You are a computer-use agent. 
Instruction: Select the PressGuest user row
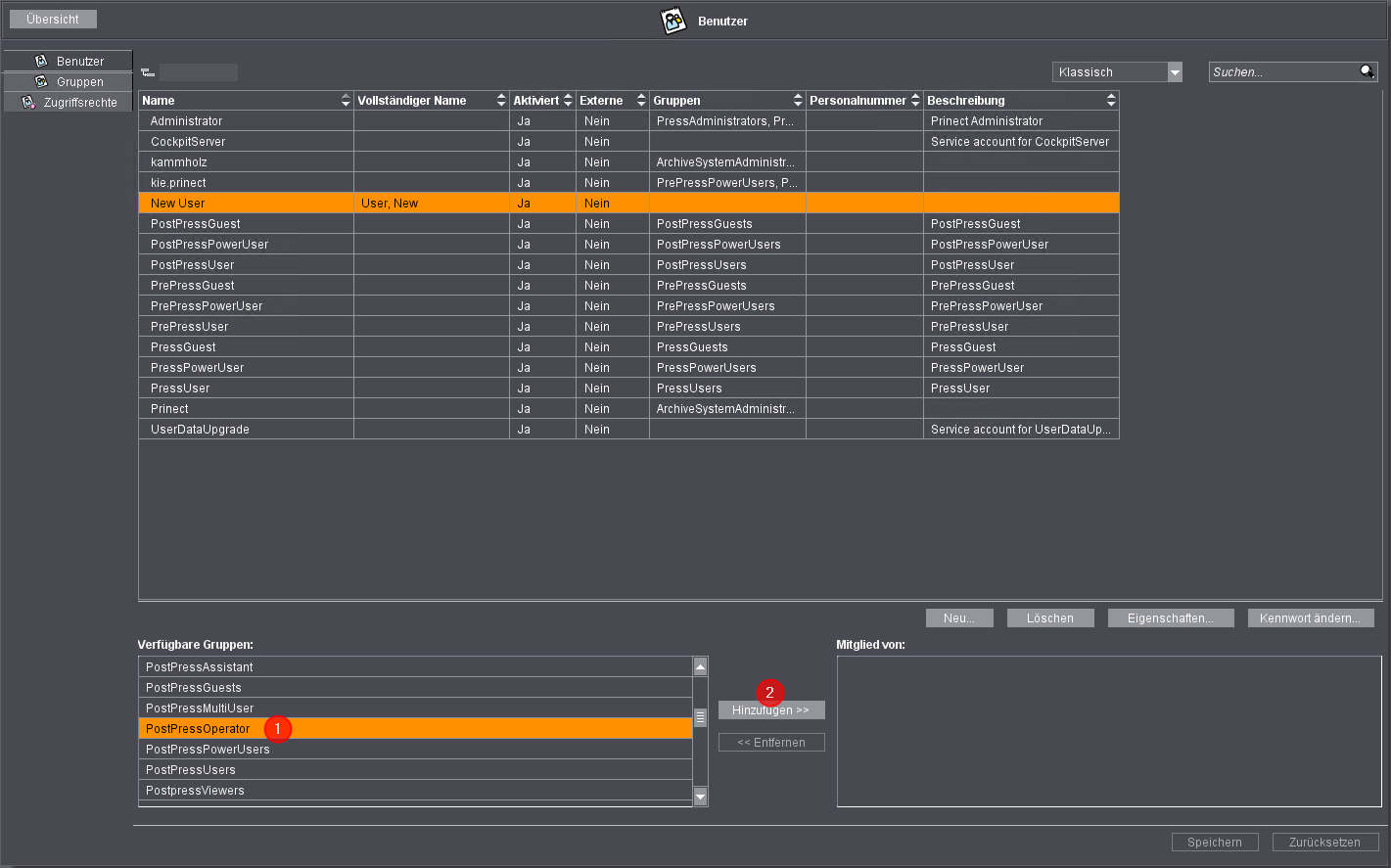pyautogui.click(x=628, y=347)
